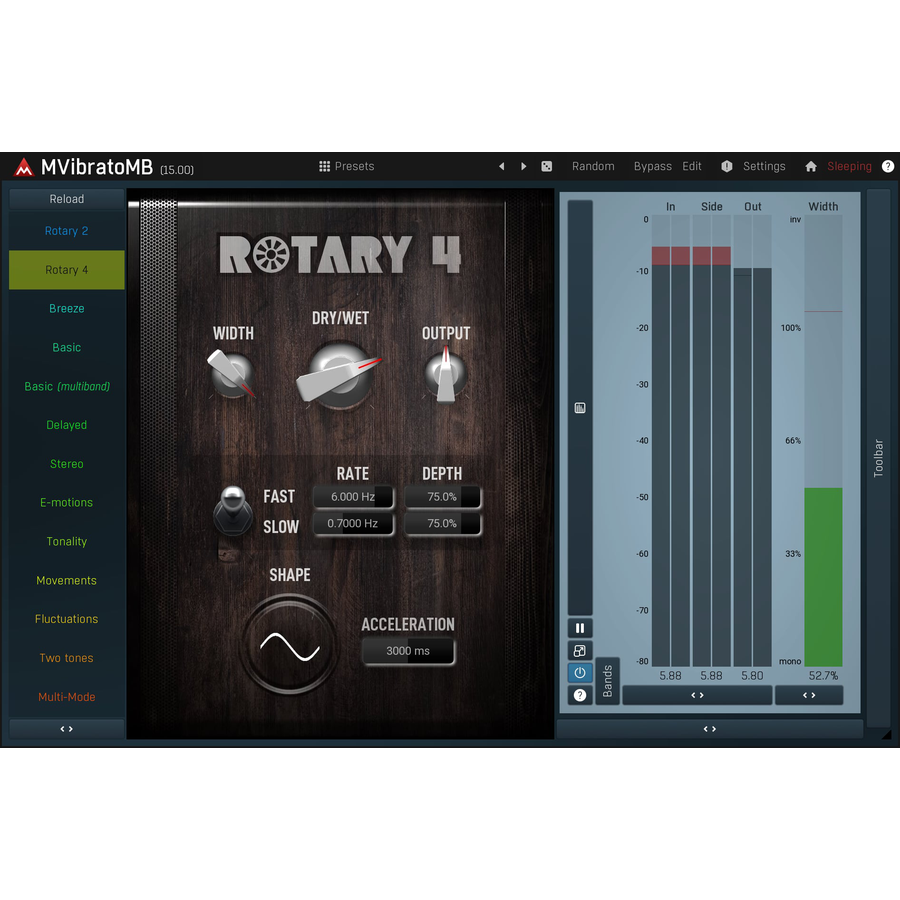Toggle the meter power button
The image size is (900, 900).
click(x=580, y=673)
